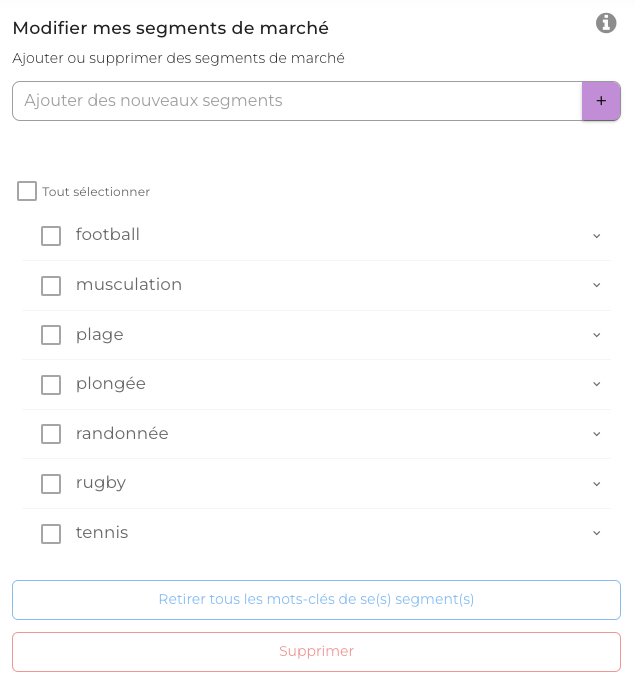Select the tennis checkbox
The height and width of the screenshot is (700, 635).
(51, 534)
